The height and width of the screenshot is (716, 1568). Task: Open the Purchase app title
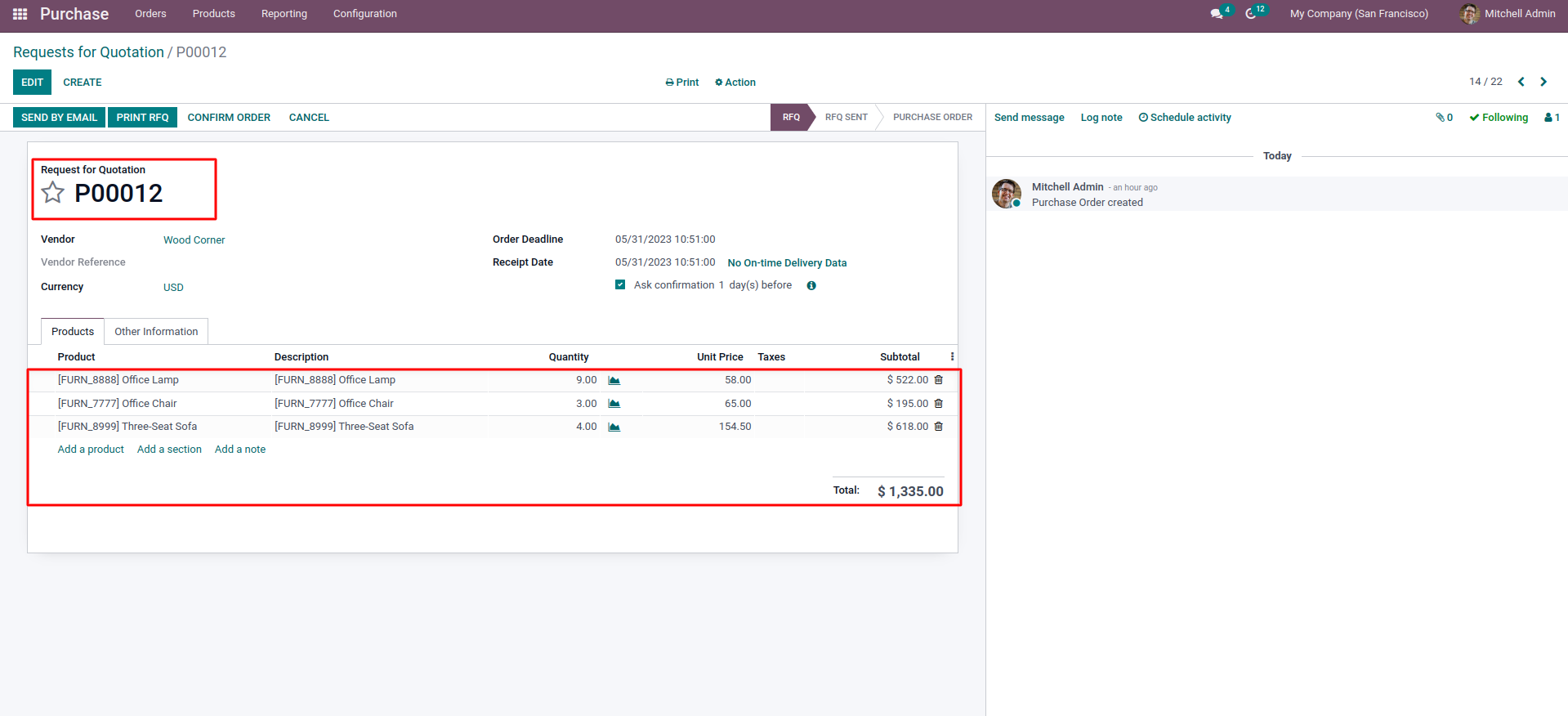pyautogui.click(x=74, y=14)
